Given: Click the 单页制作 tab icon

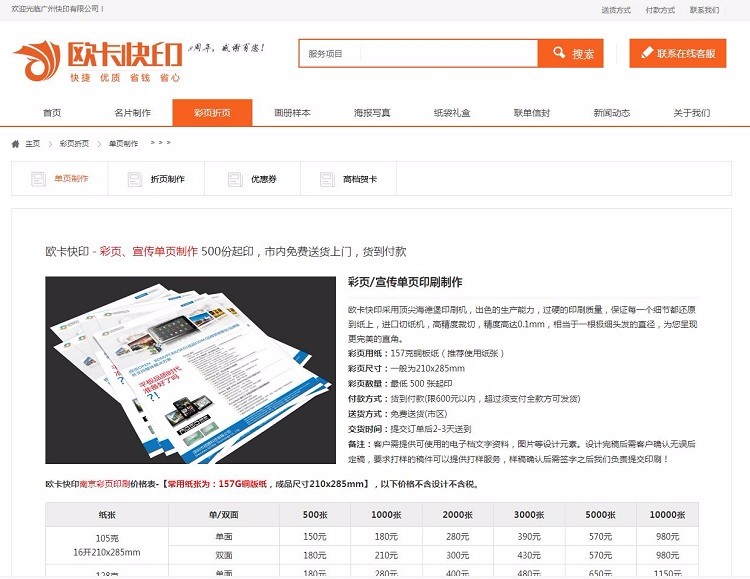Looking at the screenshot, I should click(38, 179).
